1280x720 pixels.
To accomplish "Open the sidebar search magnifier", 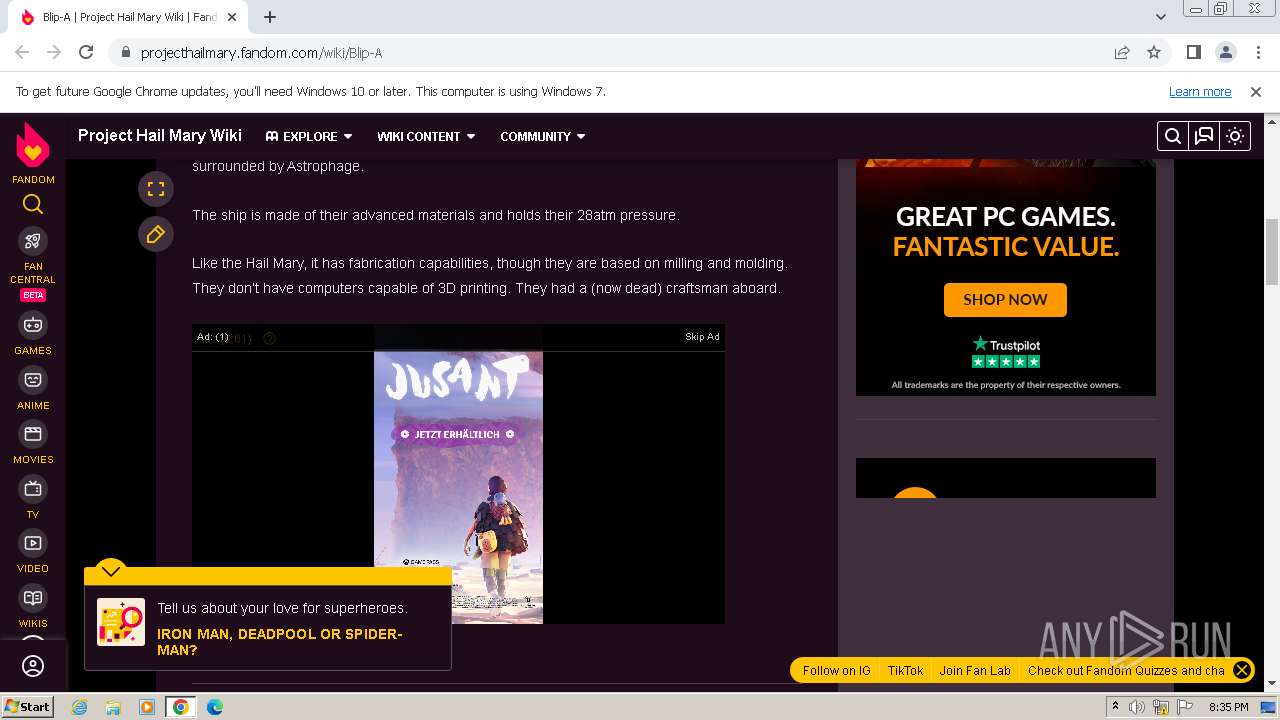I will tap(33, 204).
